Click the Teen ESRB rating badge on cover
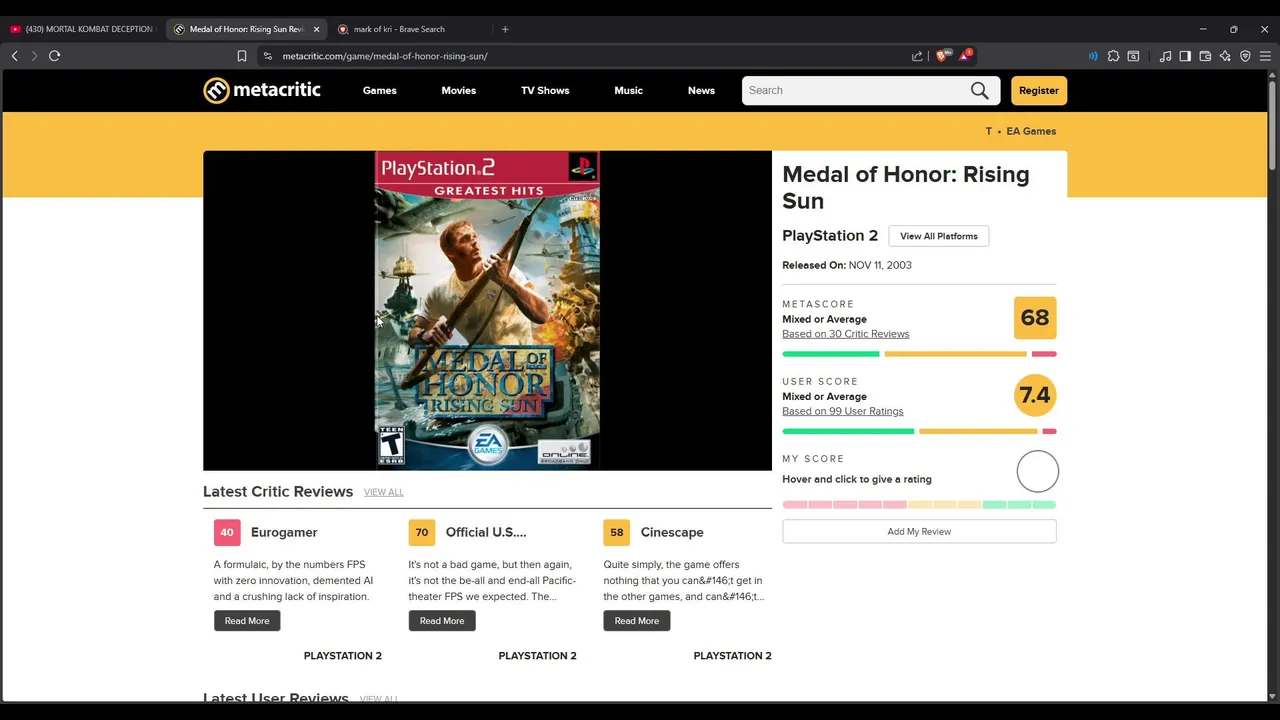This screenshot has width=1280, height=720. (391, 445)
